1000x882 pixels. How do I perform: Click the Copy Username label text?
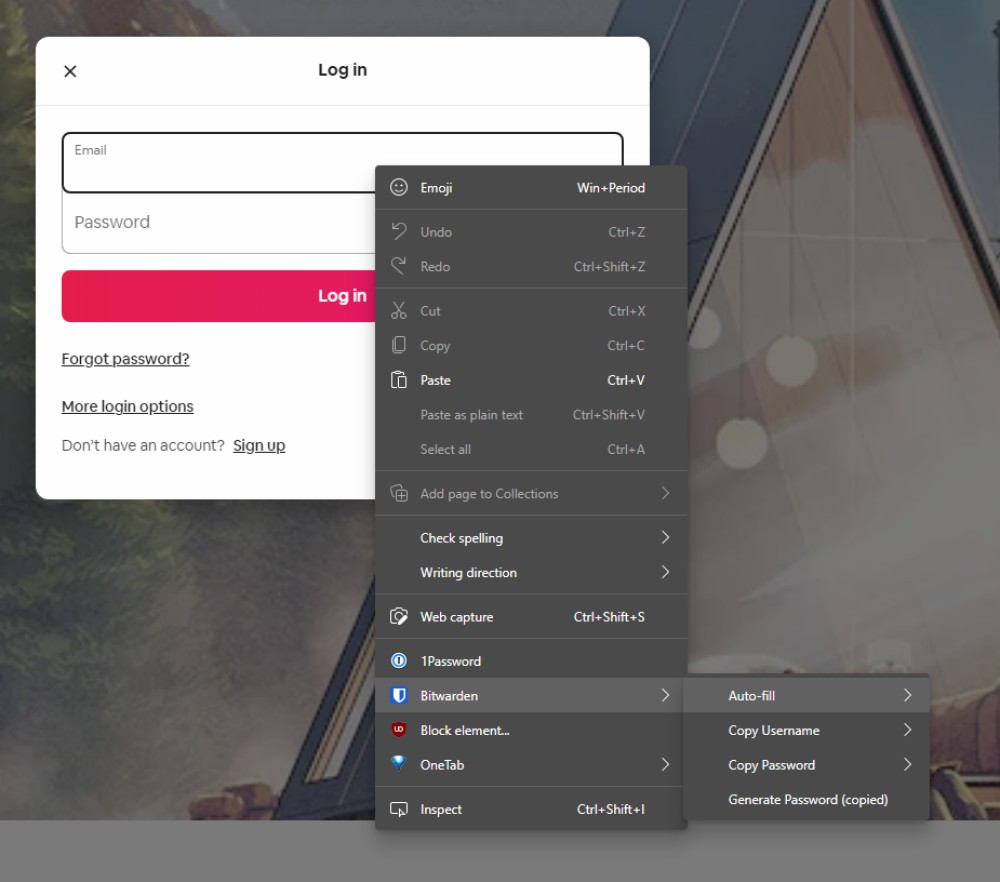(774, 730)
